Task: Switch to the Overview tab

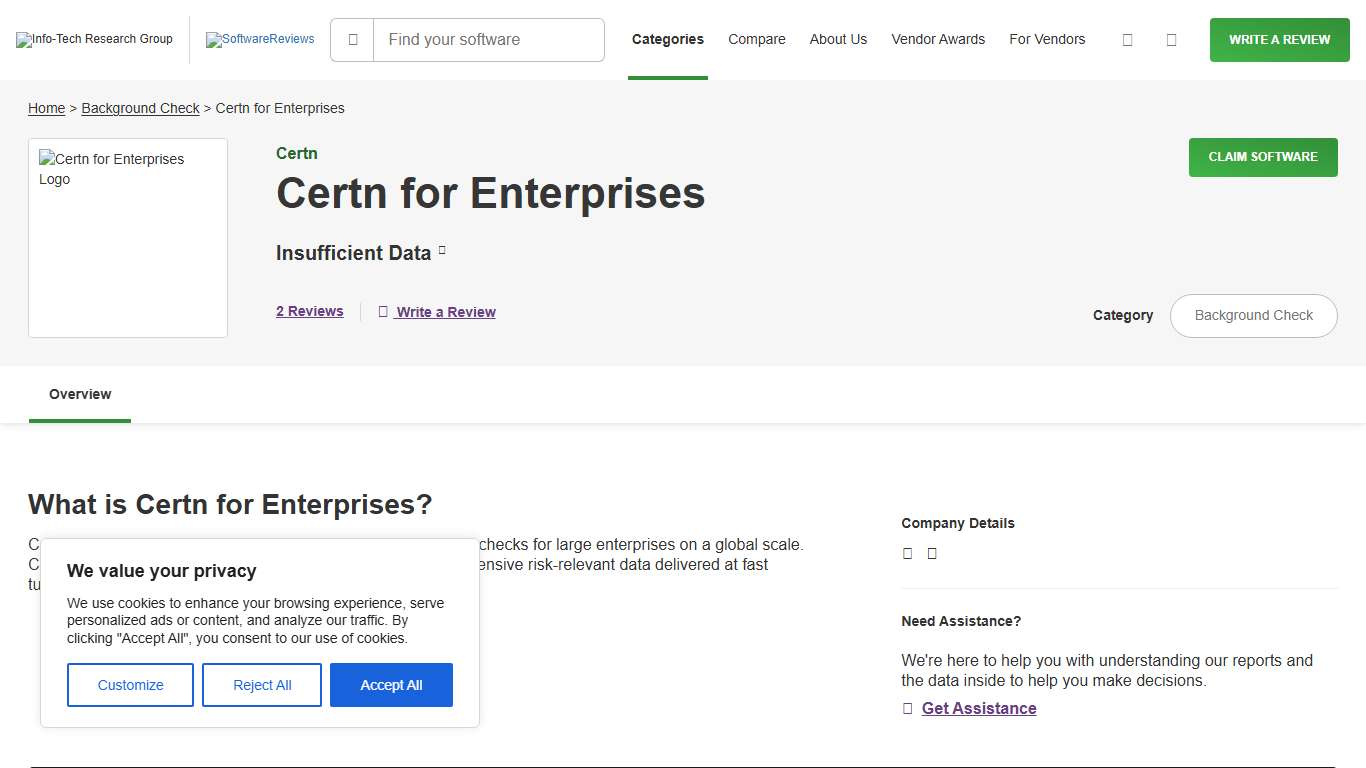Action: point(79,394)
